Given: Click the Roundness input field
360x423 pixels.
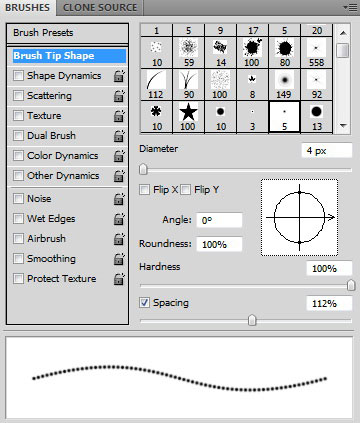Looking at the screenshot, I should point(219,244).
